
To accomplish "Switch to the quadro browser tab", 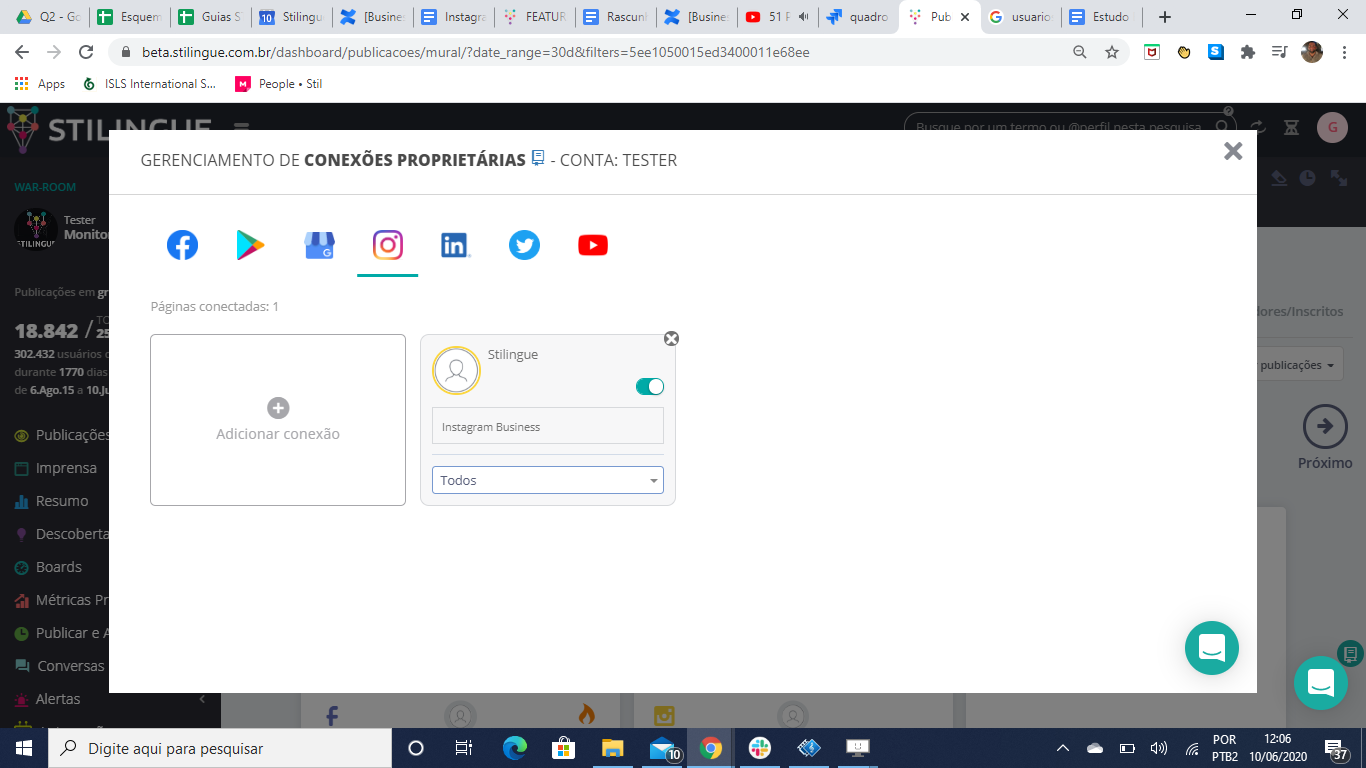I will click(858, 17).
